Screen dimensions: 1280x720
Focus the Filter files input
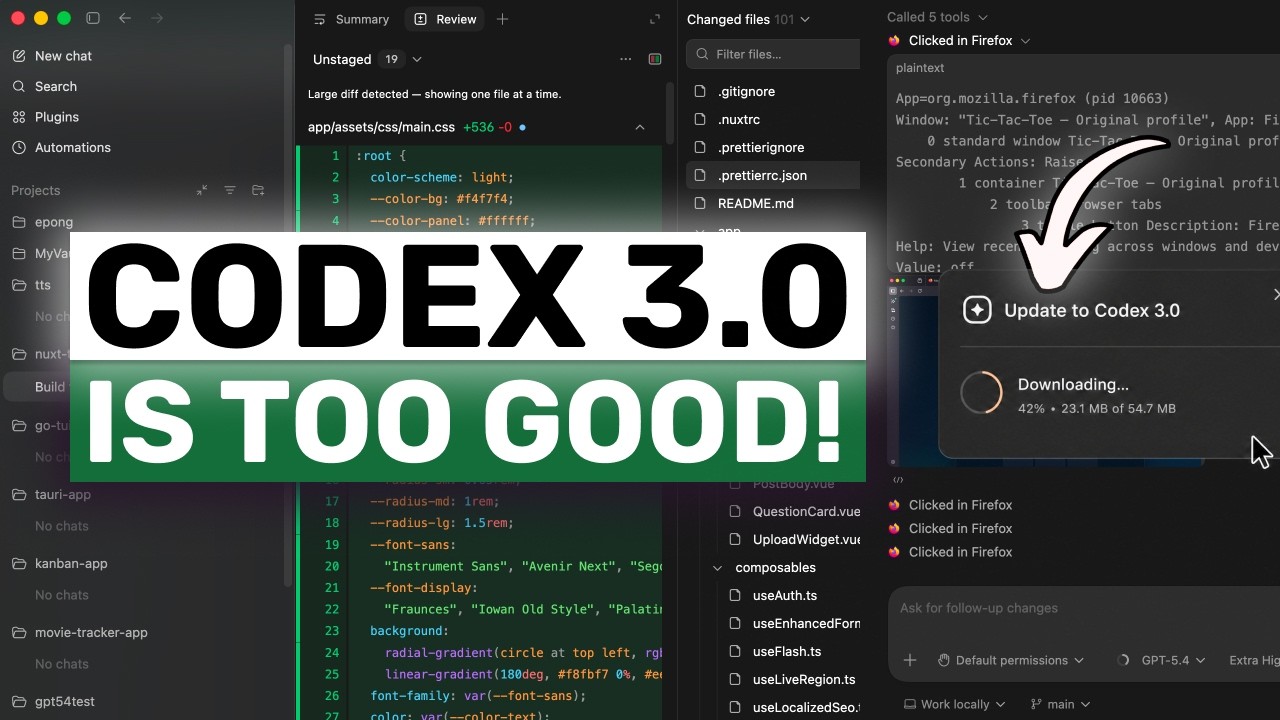[773, 54]
